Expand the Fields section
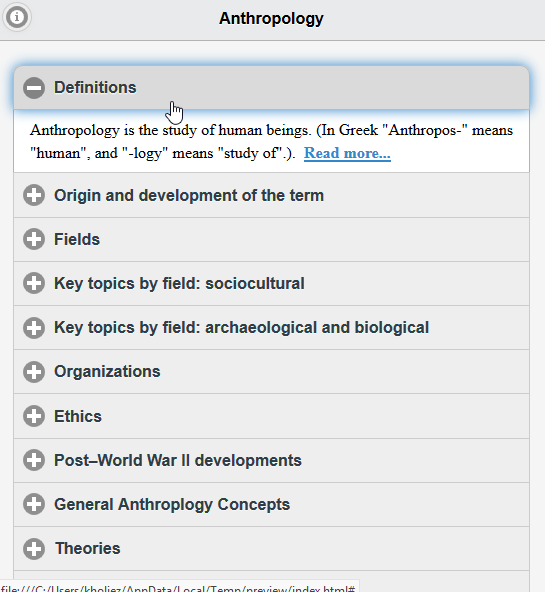The width and height of the screenshot is (545, 592). click(271, 239)
